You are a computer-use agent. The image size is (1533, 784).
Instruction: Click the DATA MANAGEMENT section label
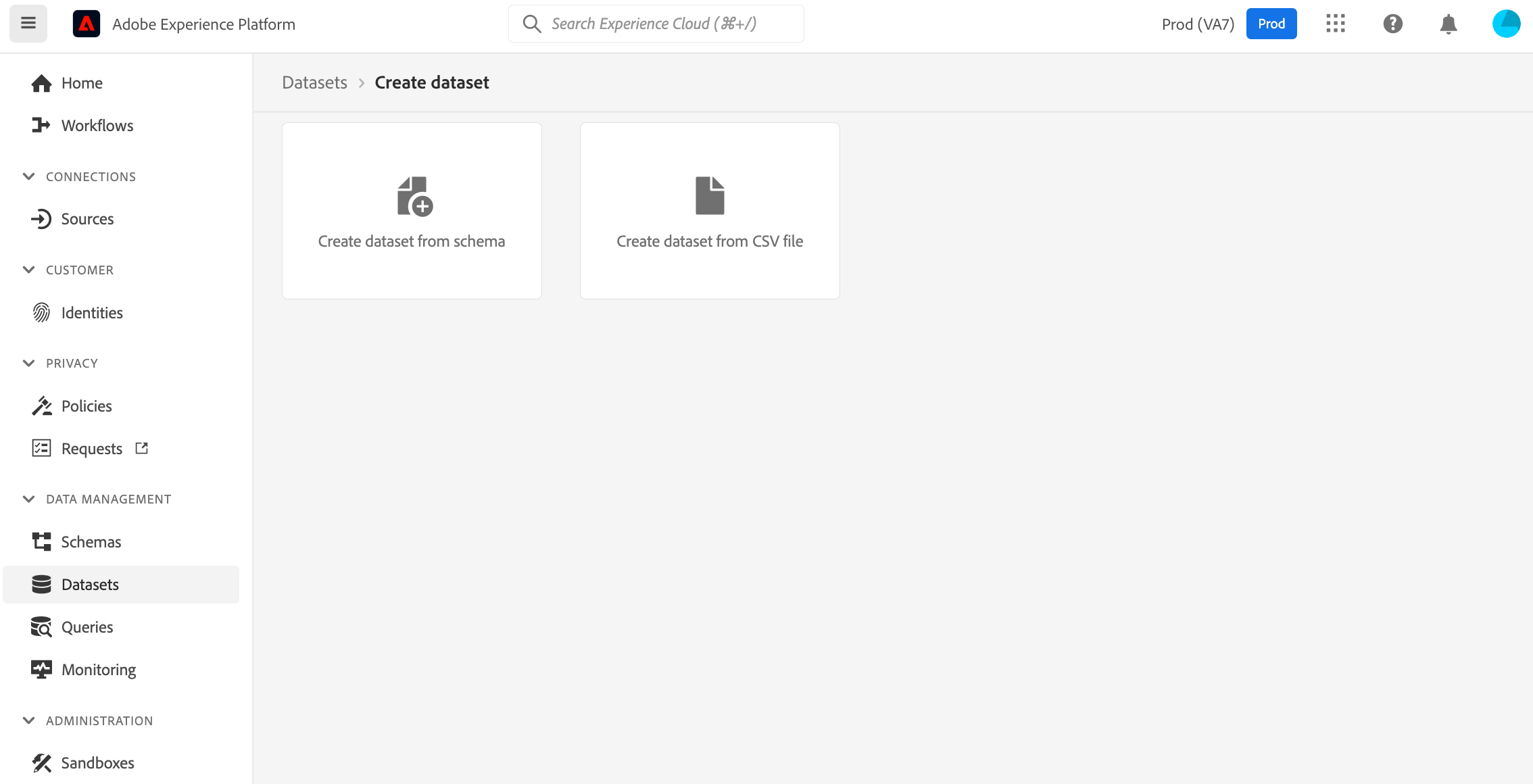pos(109,499)
